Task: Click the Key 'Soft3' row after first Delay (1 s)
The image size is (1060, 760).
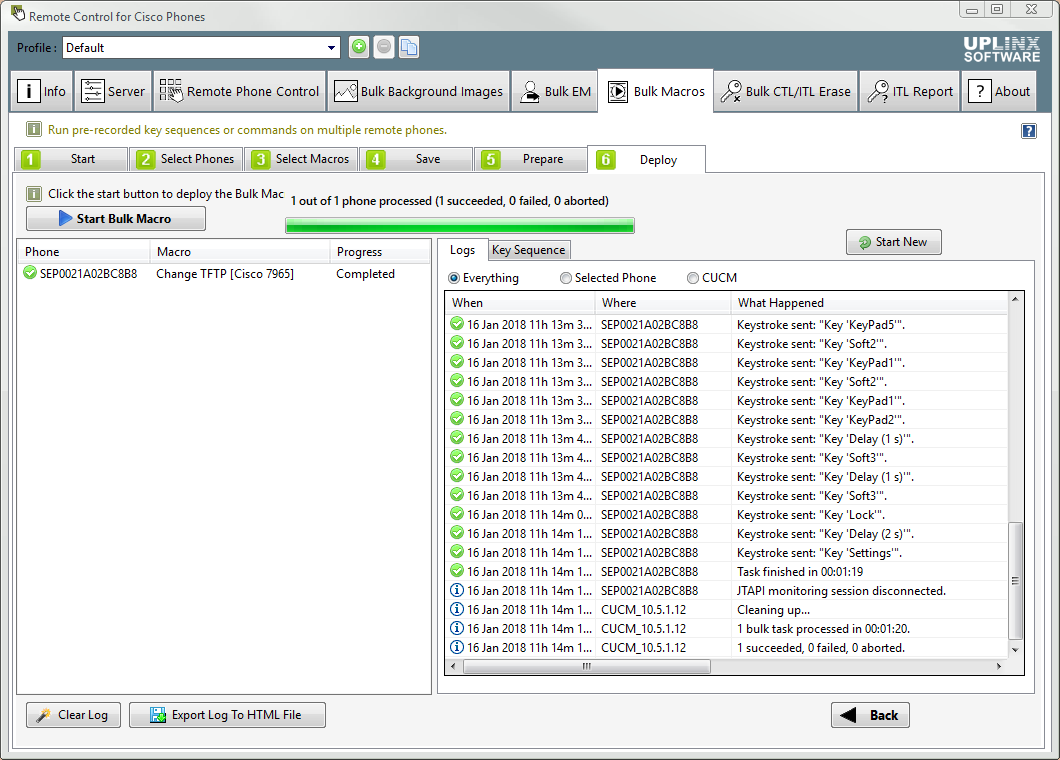Action: (x=727, y=458)
